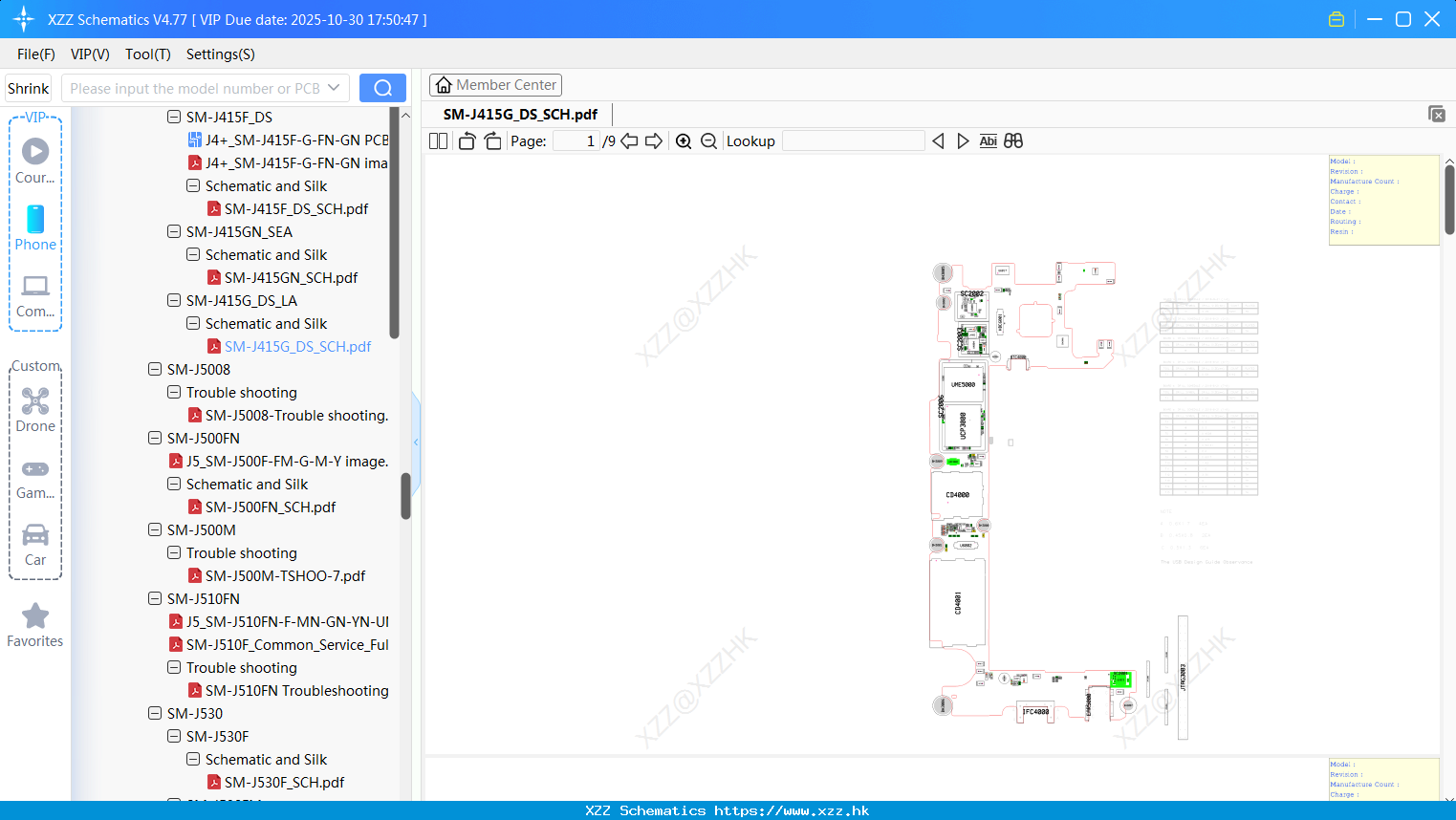Click the blue search button
Image resolution: width=1456 pixels, height=820 pixels.
pyautogui.click(x=382, y=88)
